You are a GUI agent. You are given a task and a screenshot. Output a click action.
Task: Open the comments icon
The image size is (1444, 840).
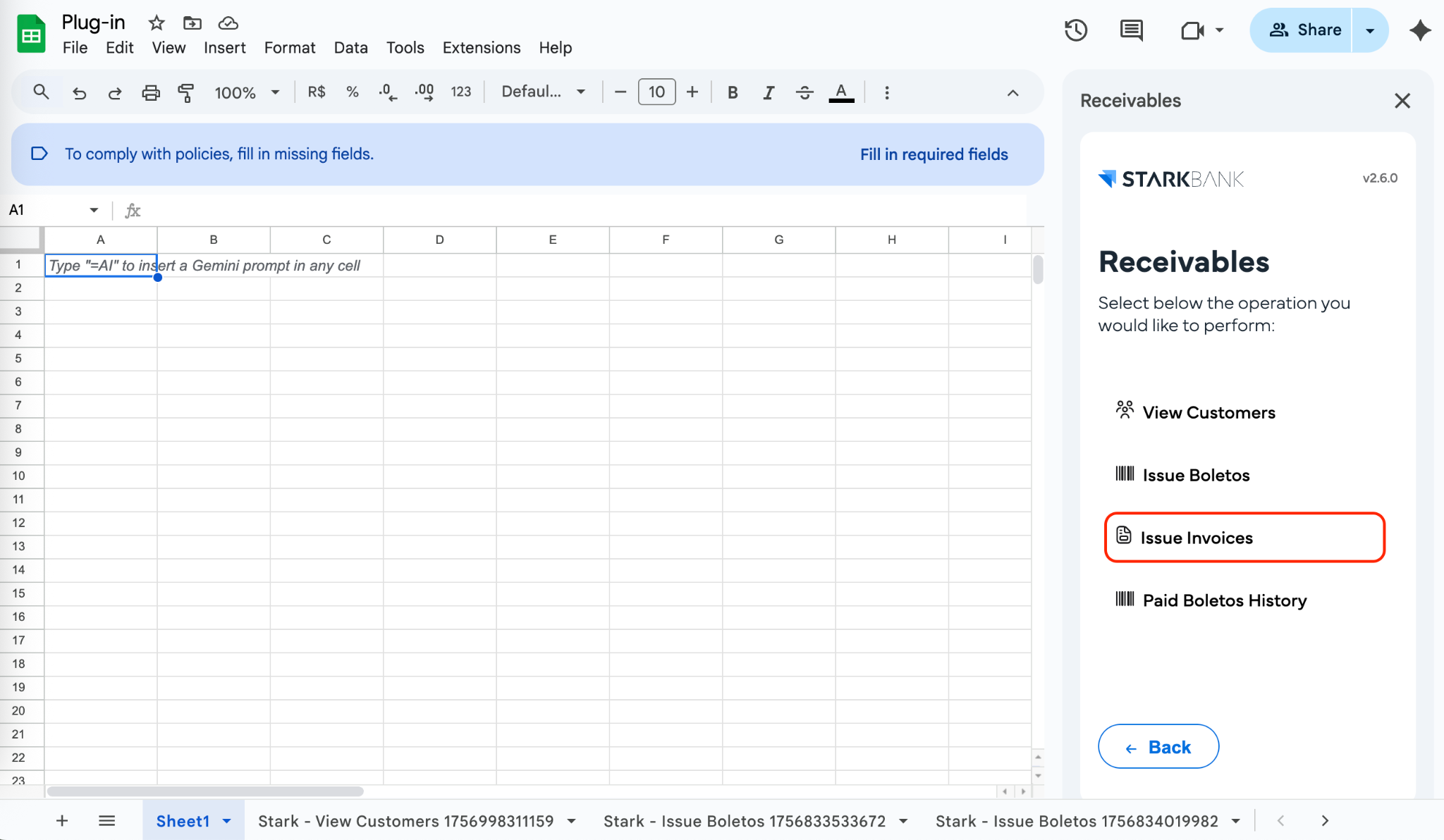1131,30
